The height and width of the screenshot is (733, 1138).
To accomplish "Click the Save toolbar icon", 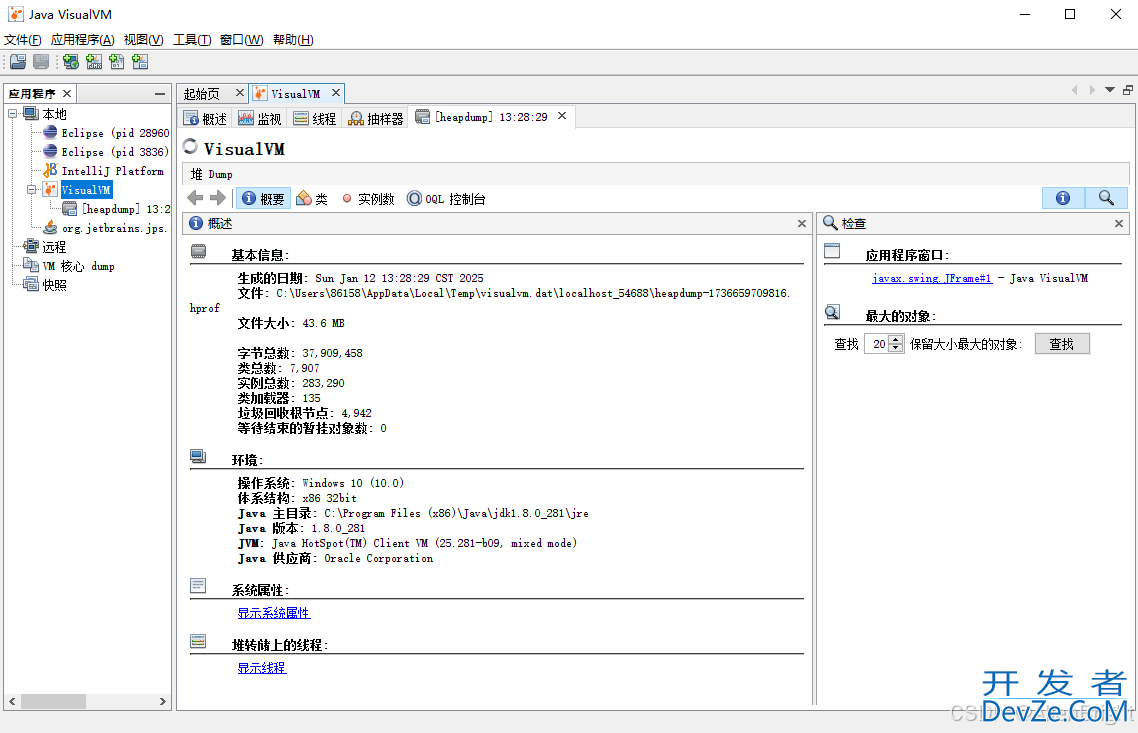I will coord(41,62).
